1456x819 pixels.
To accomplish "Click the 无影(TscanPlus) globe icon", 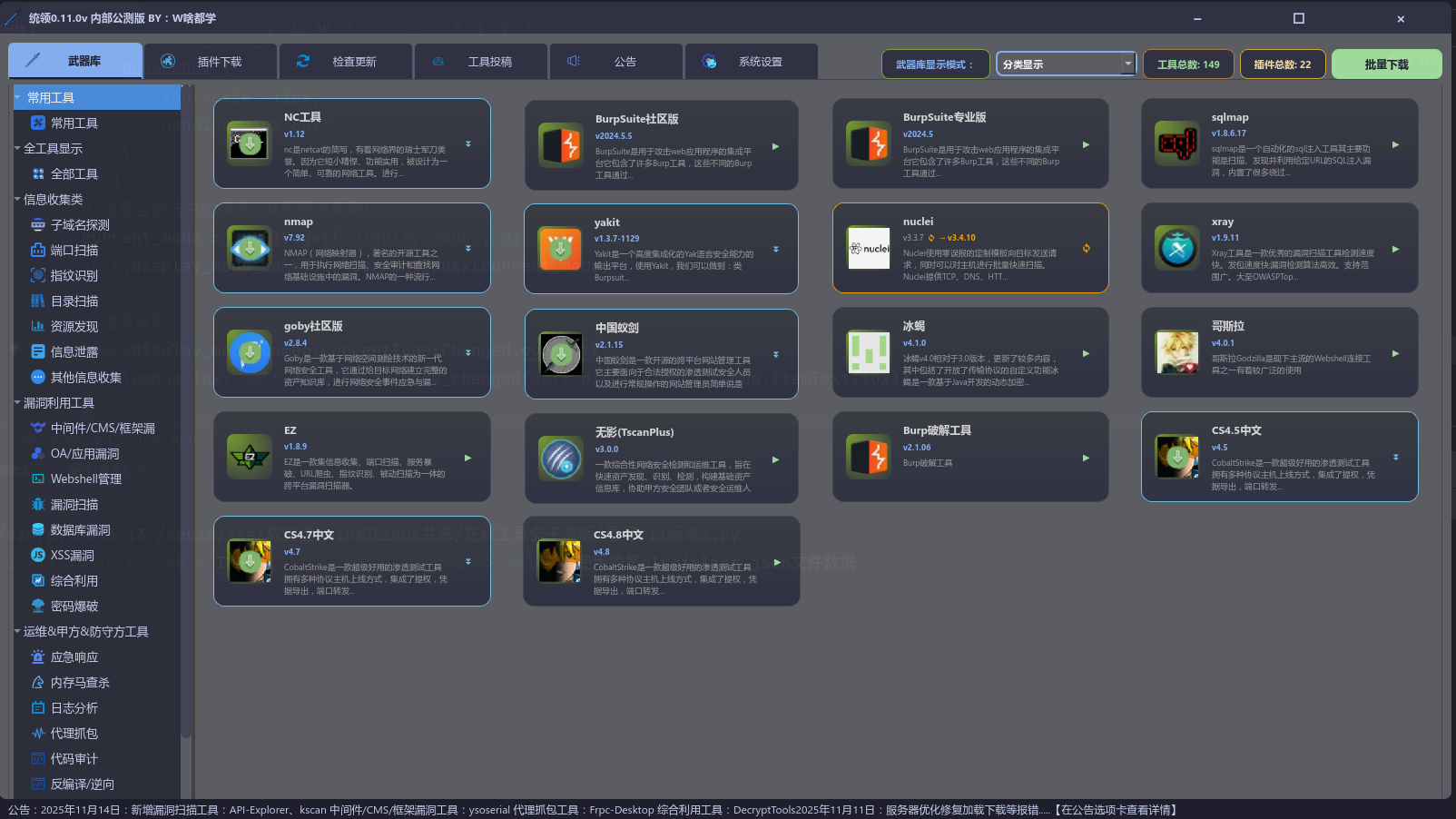I will point(560,459).
